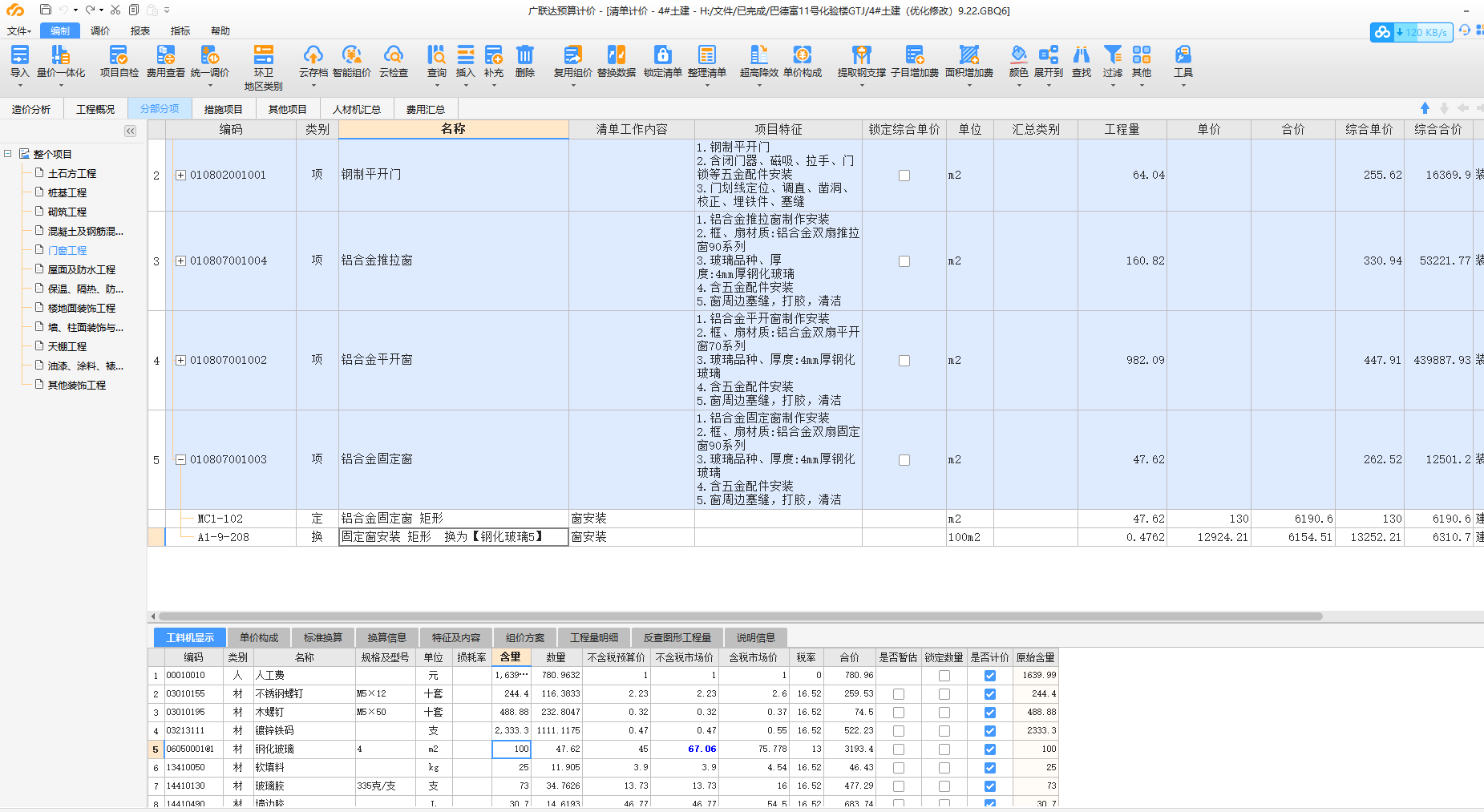
Task: Click the 名称 column header
Action: pyautogui.click(x=453, y=129)
